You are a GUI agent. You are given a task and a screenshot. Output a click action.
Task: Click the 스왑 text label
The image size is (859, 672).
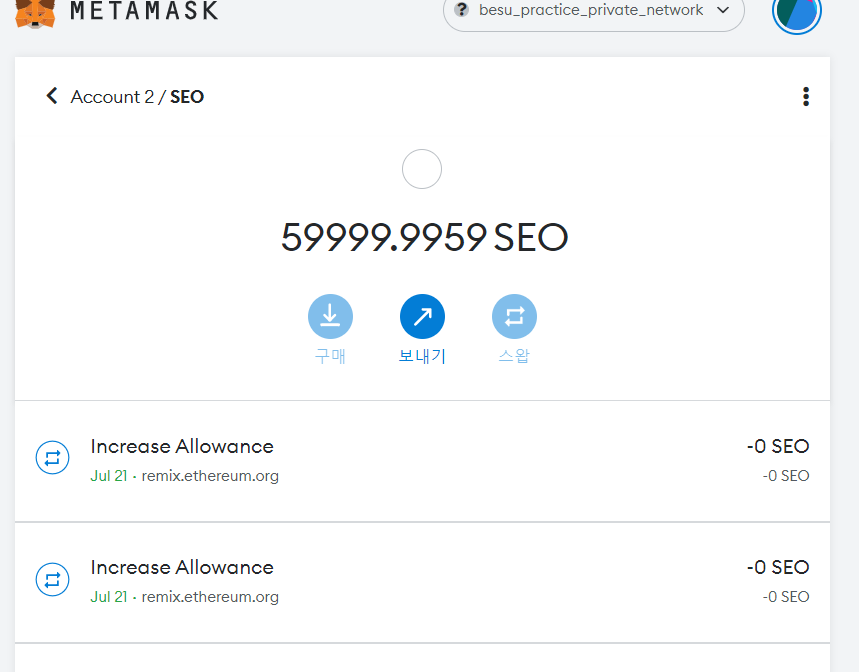[514, 356]
